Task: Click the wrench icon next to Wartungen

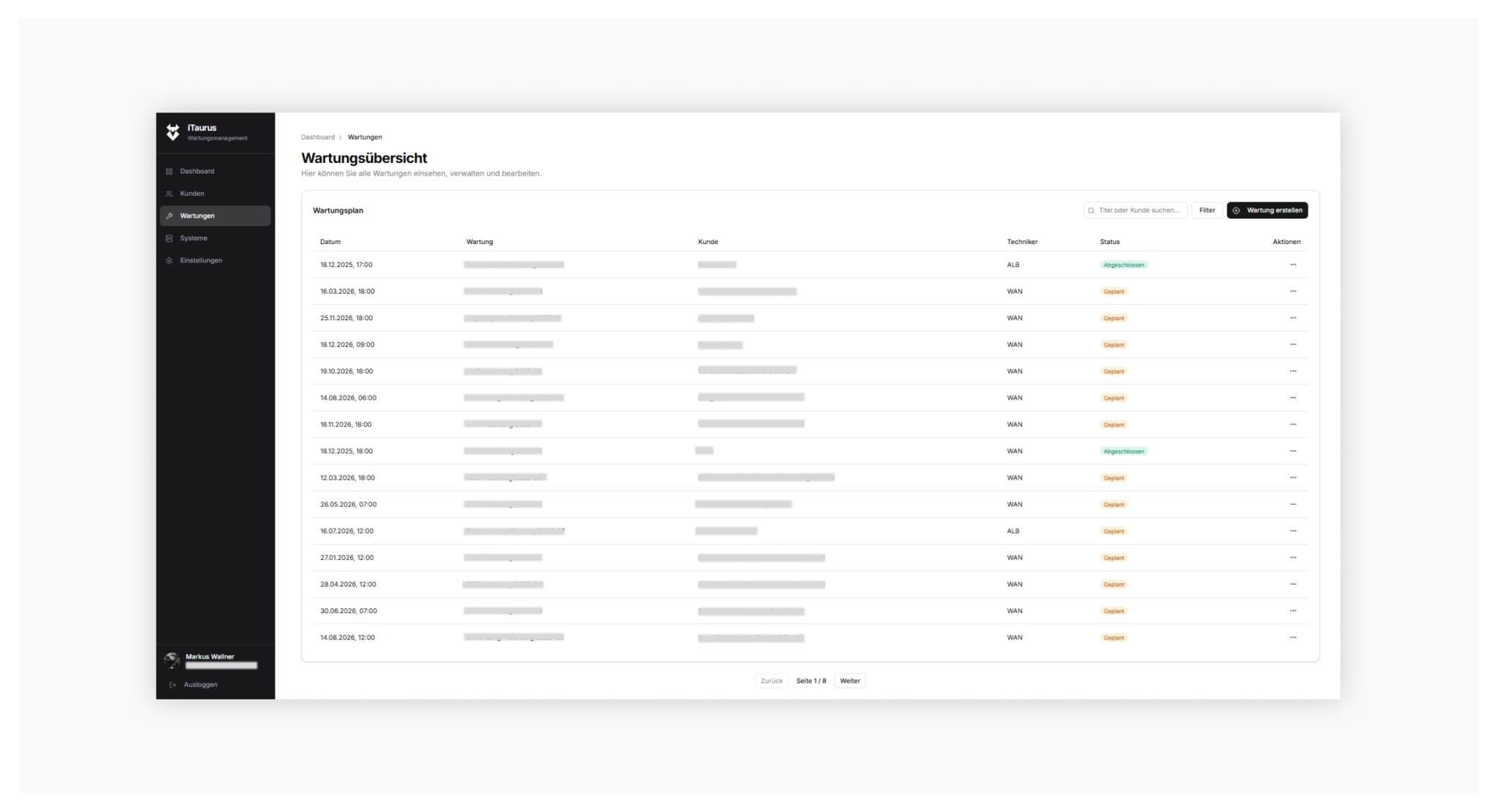Action: pos(170,216)
